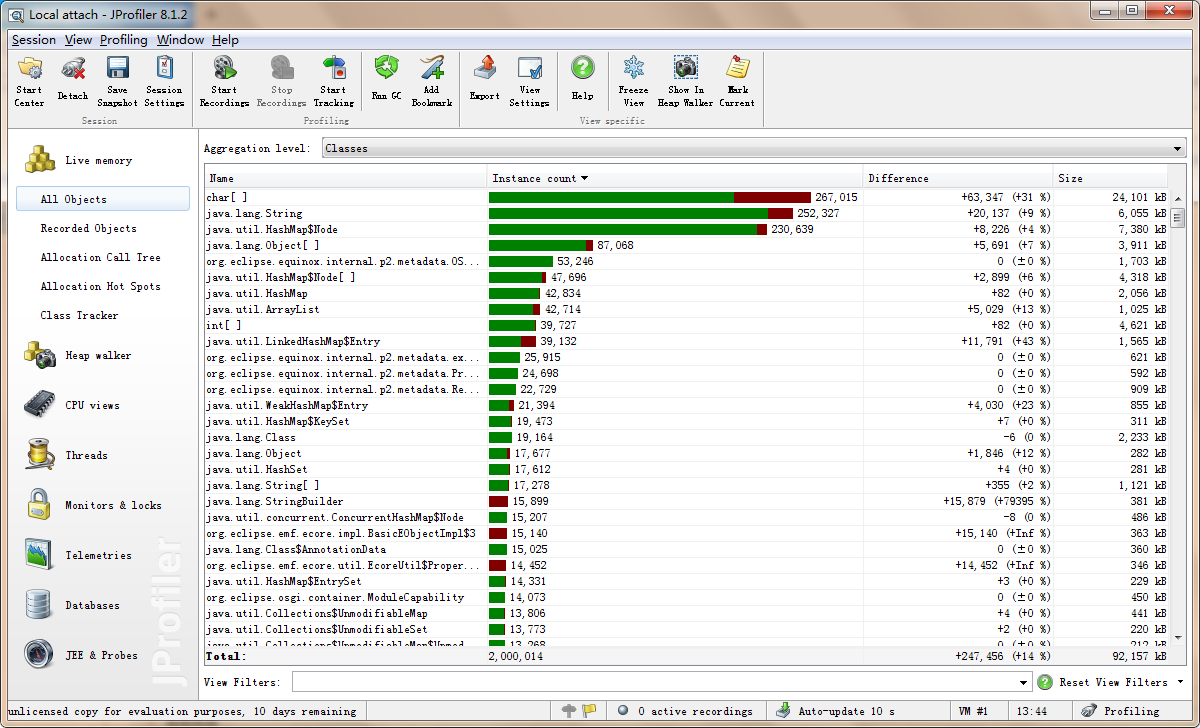This screenshot has height=728, width=1200.
Task: Select the java.util.LinkedHashMap$Entry row
Action: pos(687,342)
